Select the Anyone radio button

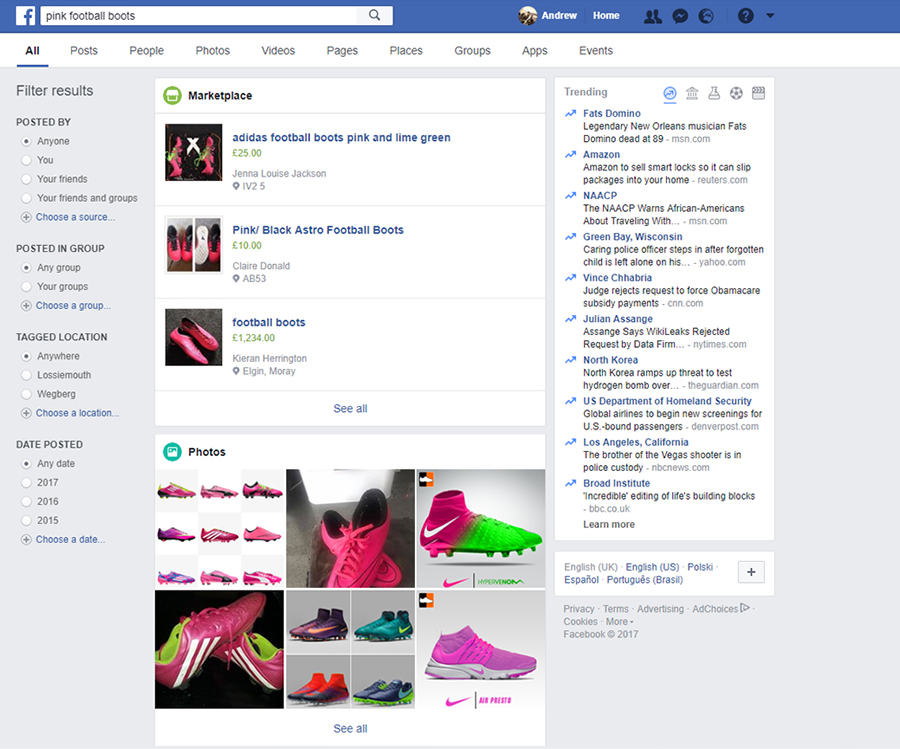click(x=26, y=141)
